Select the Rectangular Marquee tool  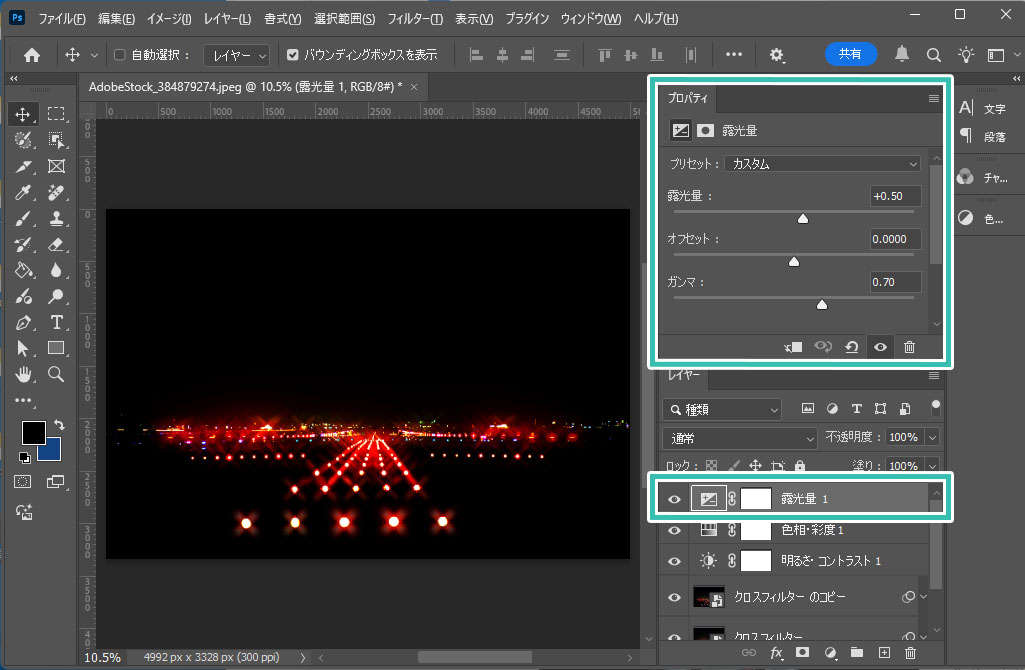[x=56, y=114]
